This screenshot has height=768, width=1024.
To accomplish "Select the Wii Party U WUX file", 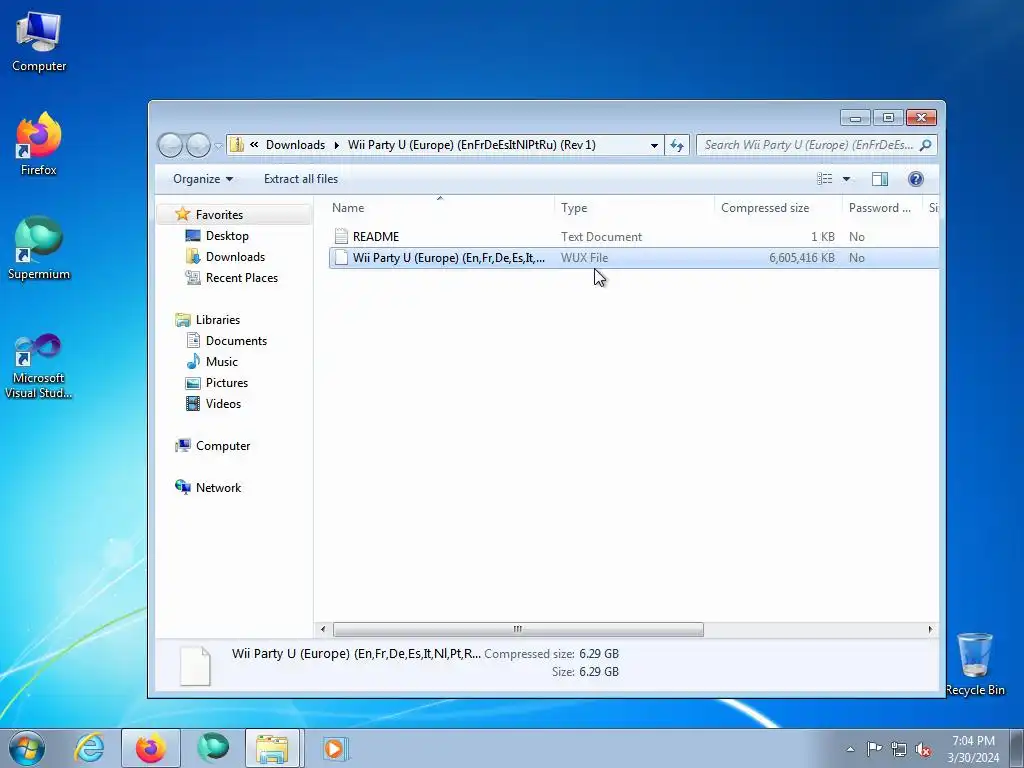I will pyautogui.click(x=633, y=258).
